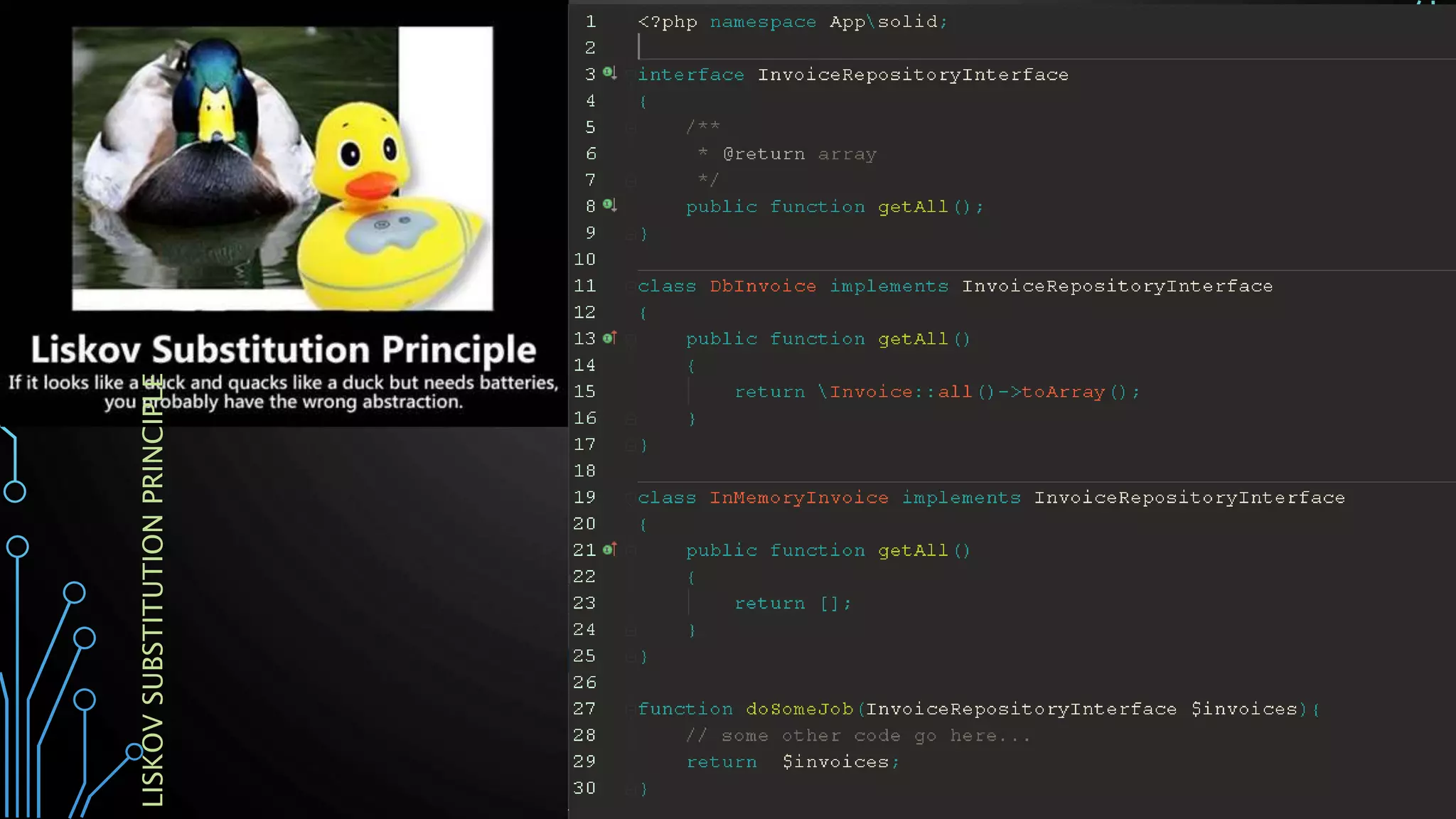Click the 'is implemented' gutter icon on line 3
The image size is (1456, 819).
609,73
